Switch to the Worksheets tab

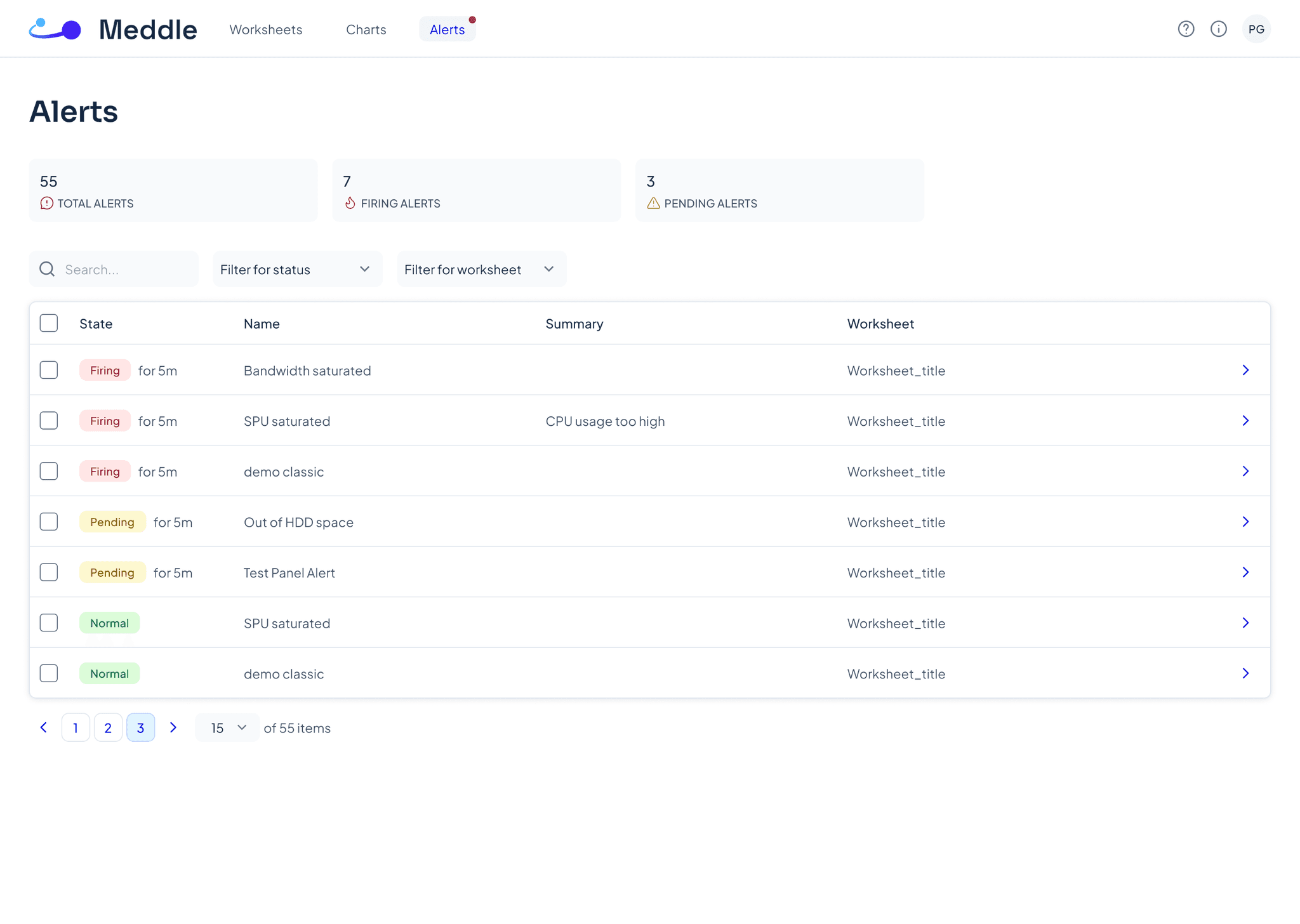tap(265, 30)
